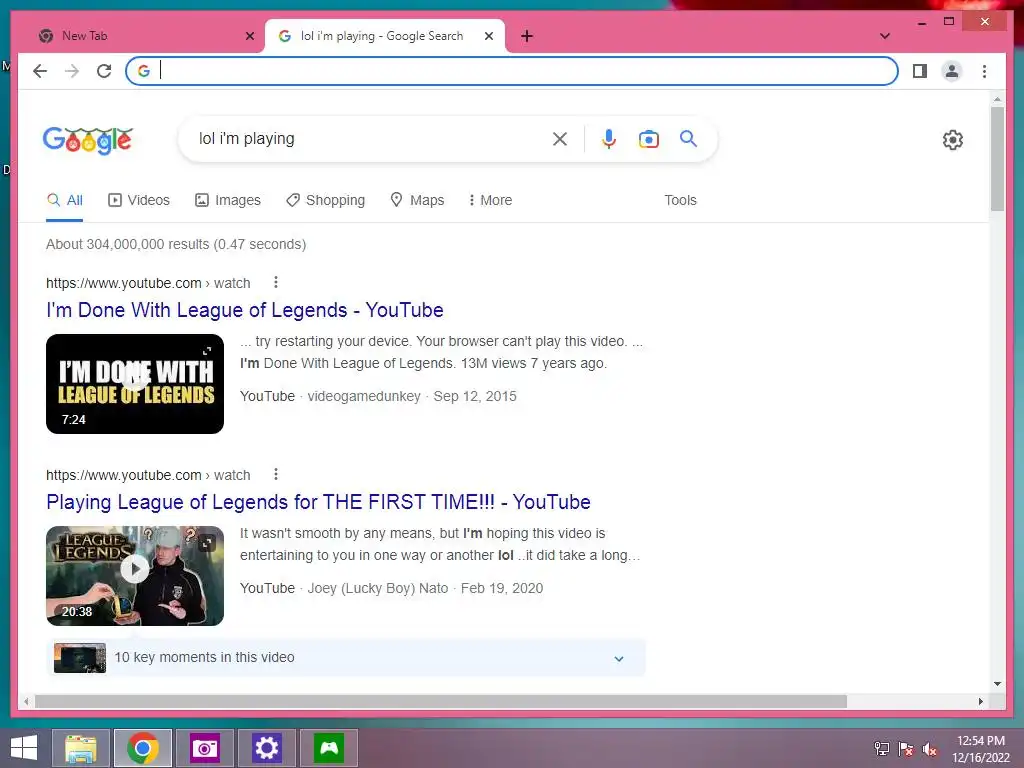Click the Joey (Lucky Boy) Nato text
The width and height of the screenshot is (1024, 768).
(377, 588)
